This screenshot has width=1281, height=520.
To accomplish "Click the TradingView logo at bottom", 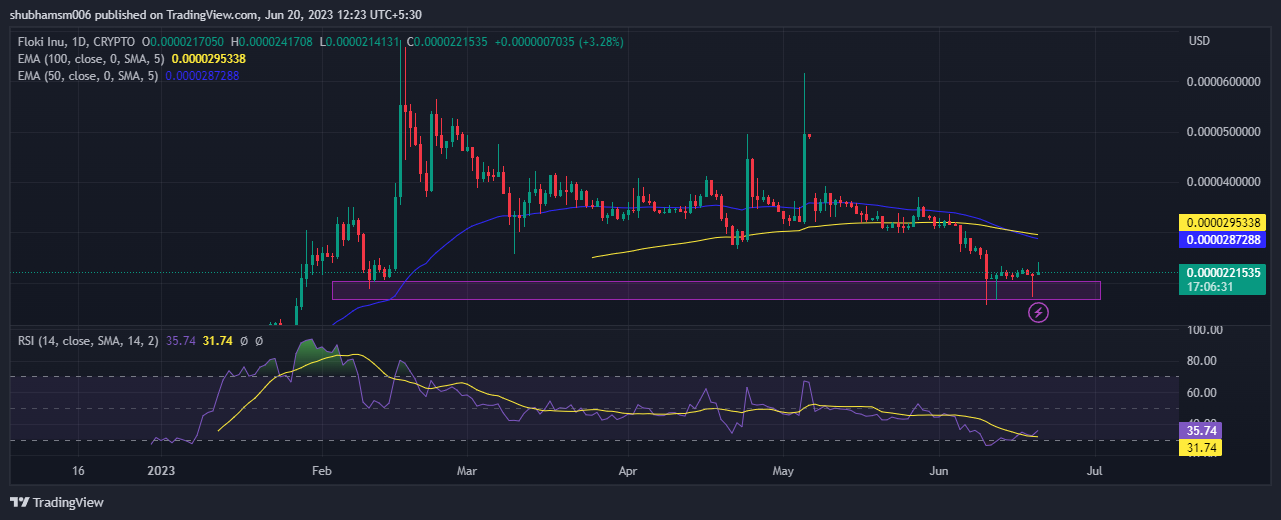I will [x=57, y=502].
